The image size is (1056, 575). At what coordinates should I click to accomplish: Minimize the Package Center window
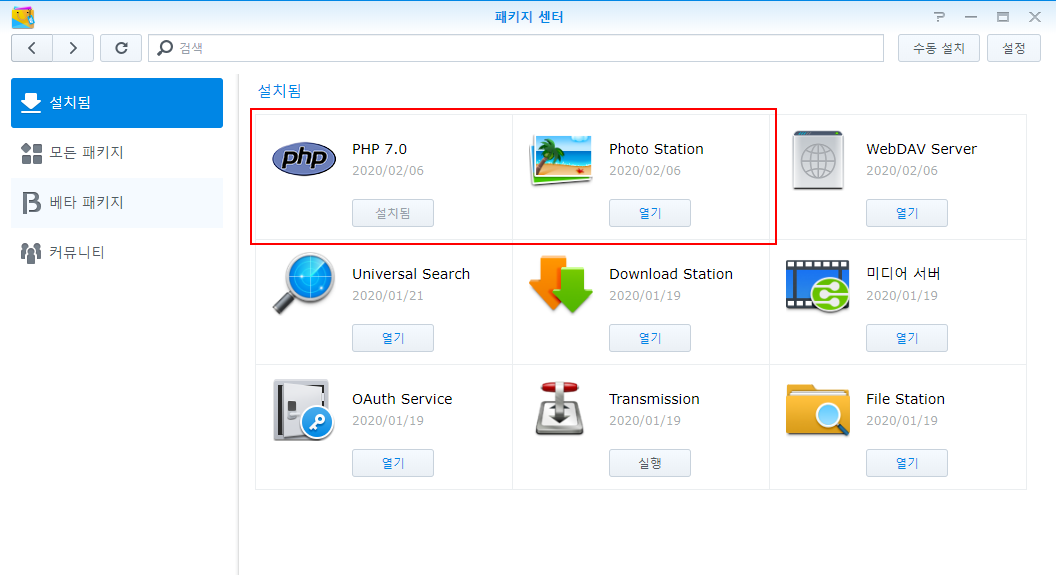coord(970,17)
